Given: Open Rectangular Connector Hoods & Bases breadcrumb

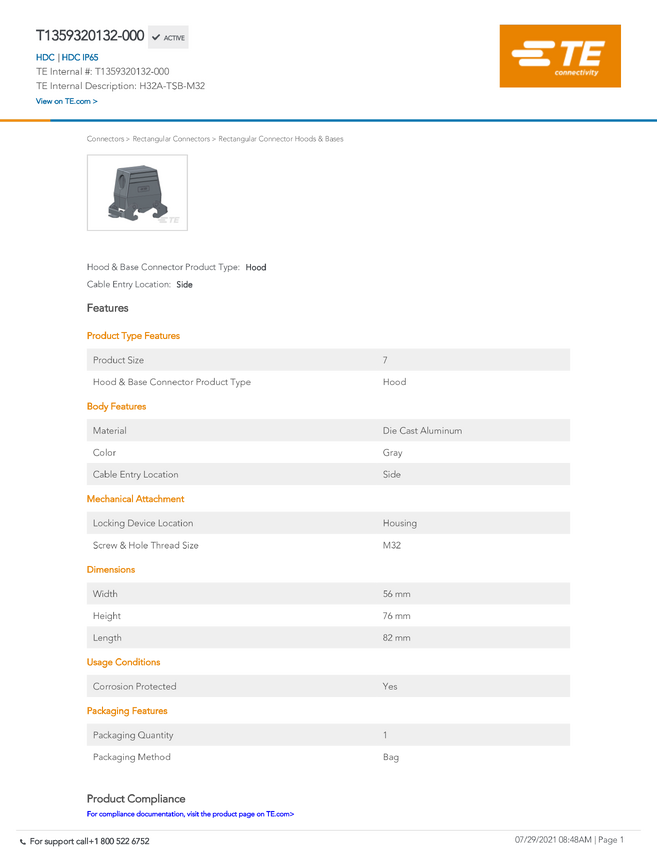Looking at the screenshot, I should pos(281,139).
